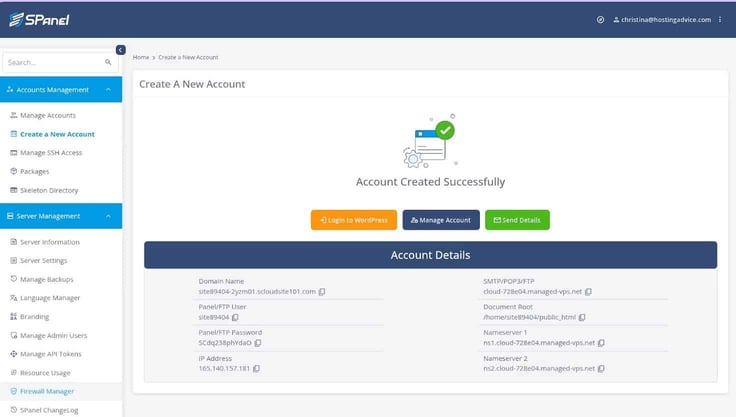
Task: Go to Home breadcrumb link
Action: (x=140, y=57)
